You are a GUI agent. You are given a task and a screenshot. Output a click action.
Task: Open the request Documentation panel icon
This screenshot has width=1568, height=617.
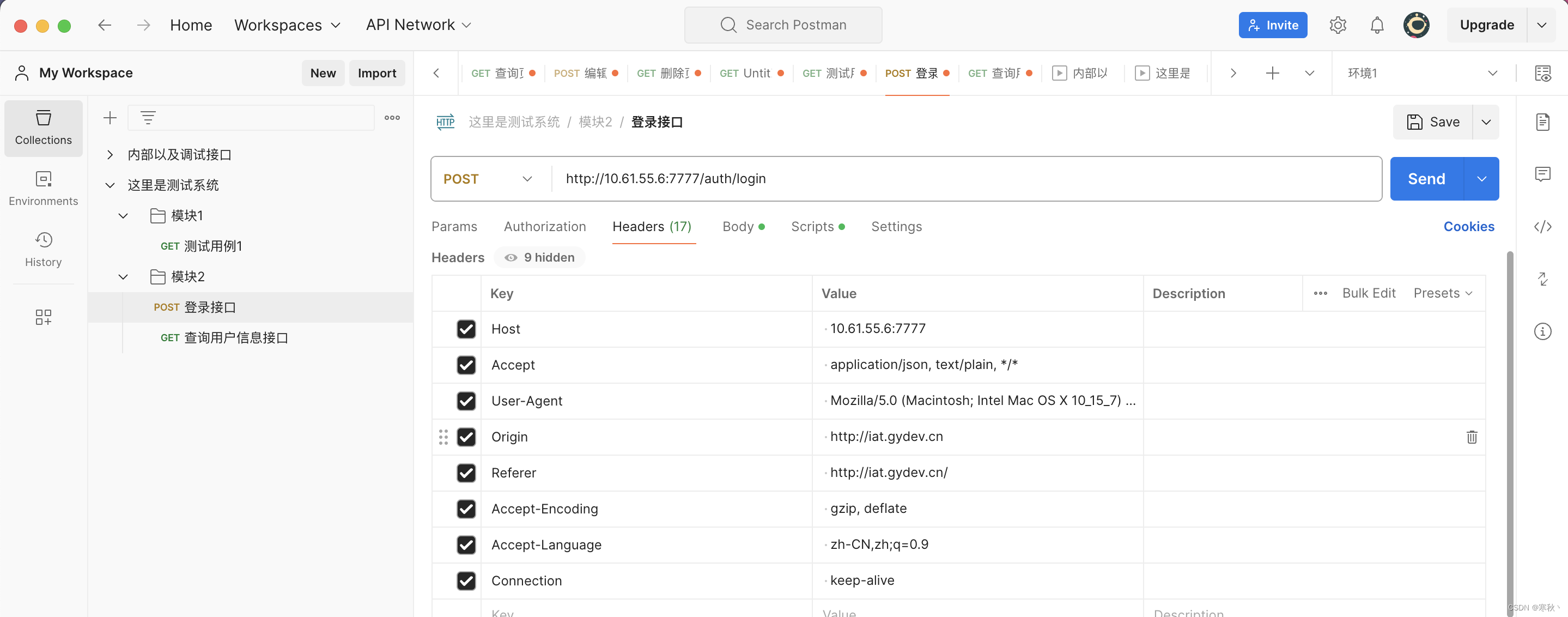(1543, 122)
